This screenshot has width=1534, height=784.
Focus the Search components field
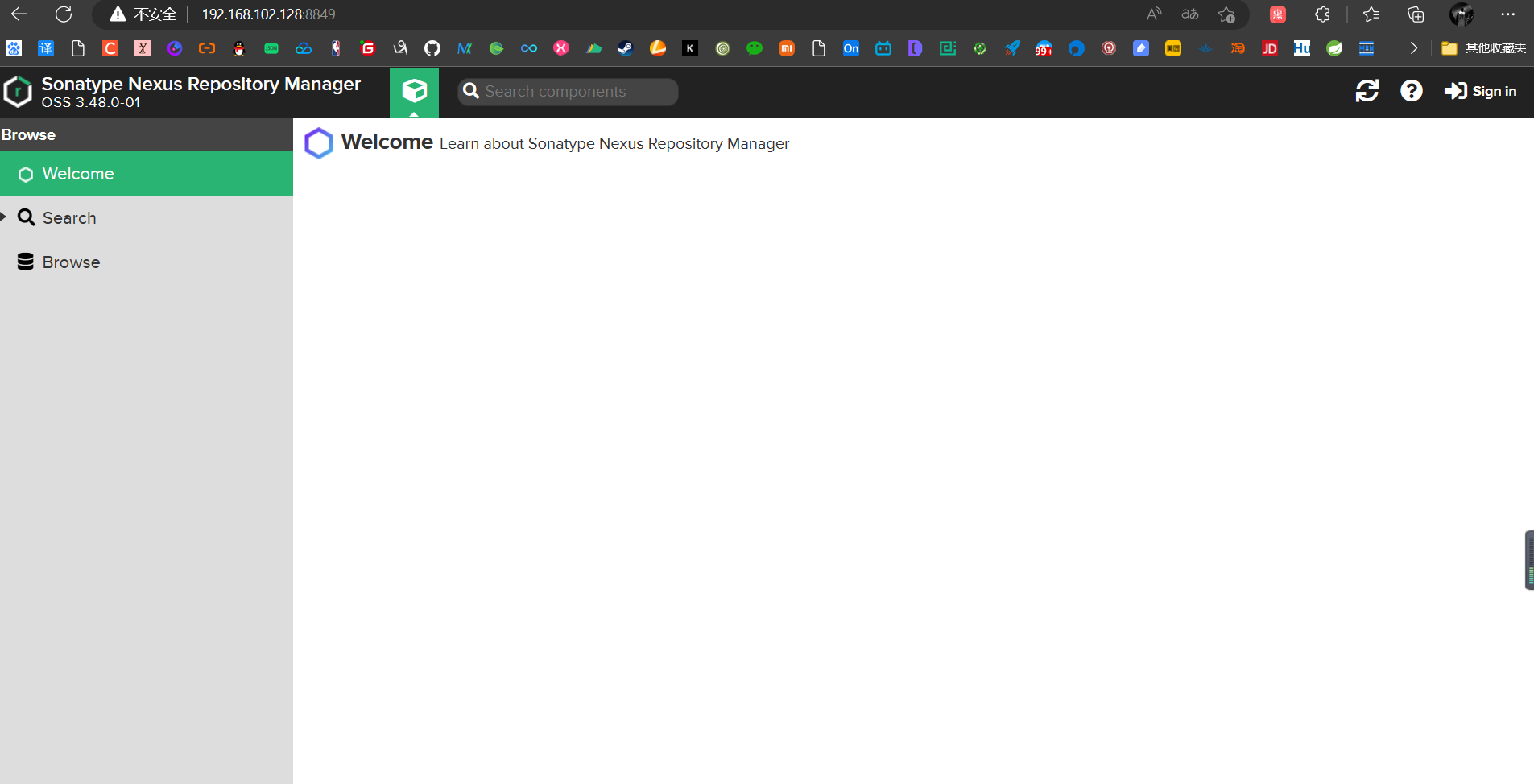568,92
